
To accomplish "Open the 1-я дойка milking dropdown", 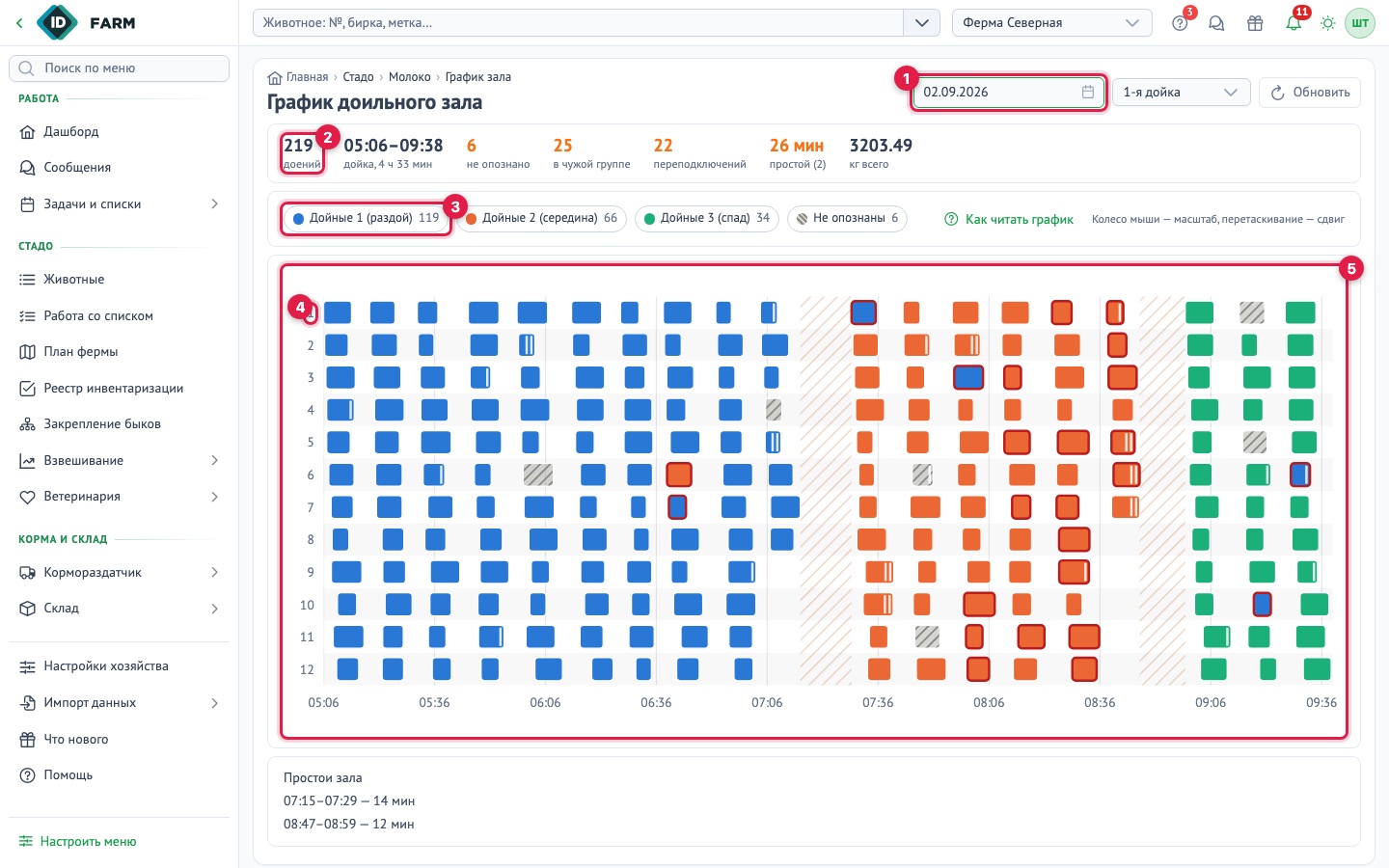I will [x=1181, y=92].
